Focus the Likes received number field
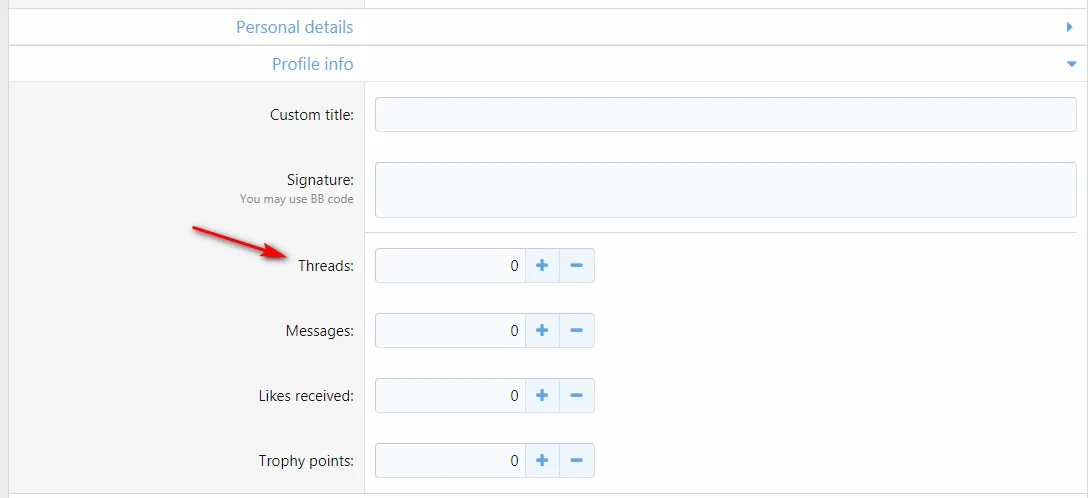The image size is (1088, 498). pyautogui.click(x=450, y=396)
